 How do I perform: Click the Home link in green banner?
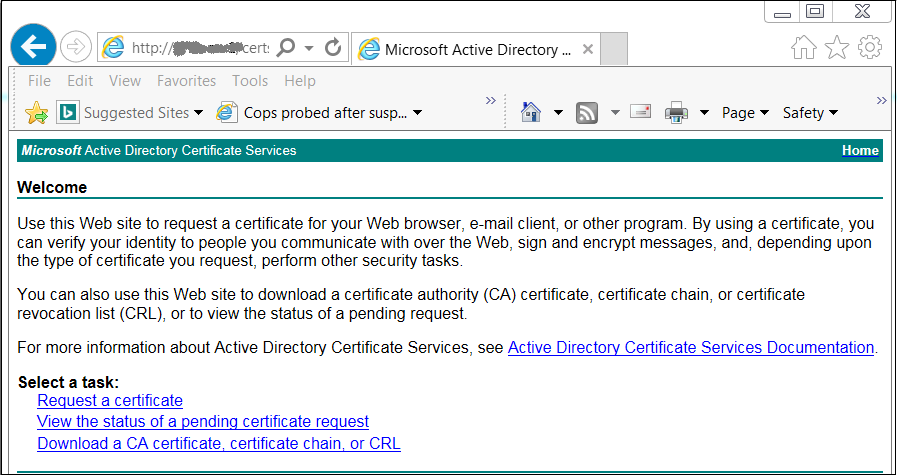[x=860, y=151]
